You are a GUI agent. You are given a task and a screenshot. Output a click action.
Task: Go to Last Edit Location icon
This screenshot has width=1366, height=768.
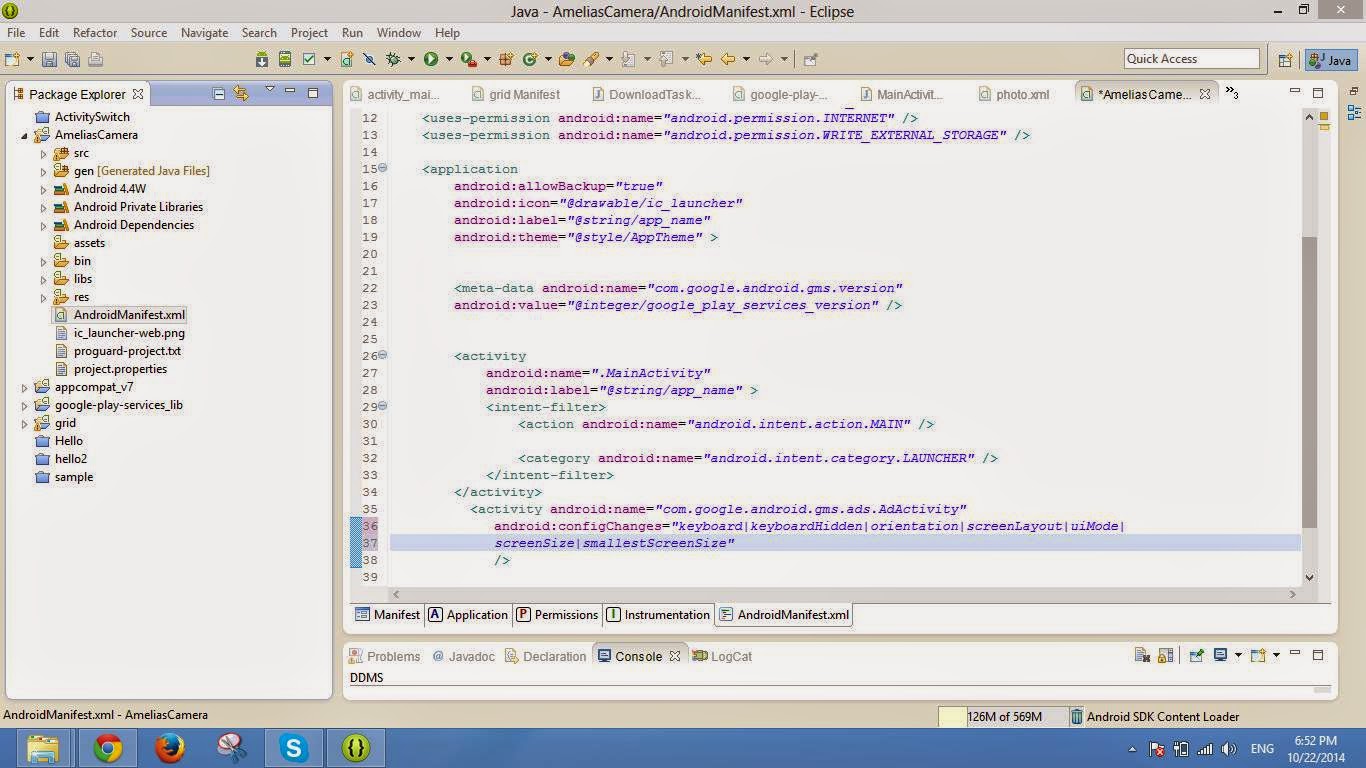pyautogui.click(x=704, y=59)
